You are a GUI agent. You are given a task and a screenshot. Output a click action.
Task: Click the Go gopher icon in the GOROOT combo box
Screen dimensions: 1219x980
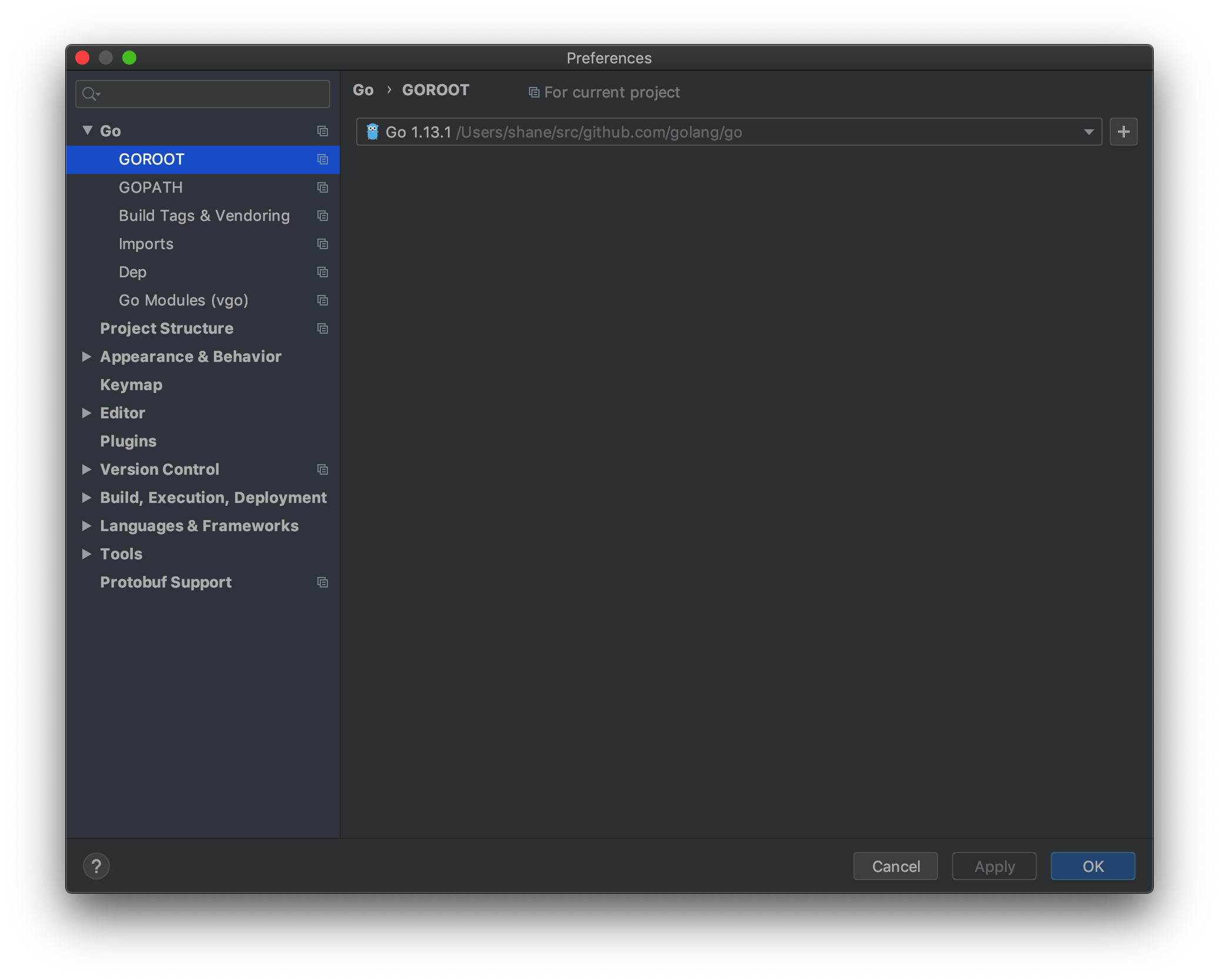tap(373, 132)
